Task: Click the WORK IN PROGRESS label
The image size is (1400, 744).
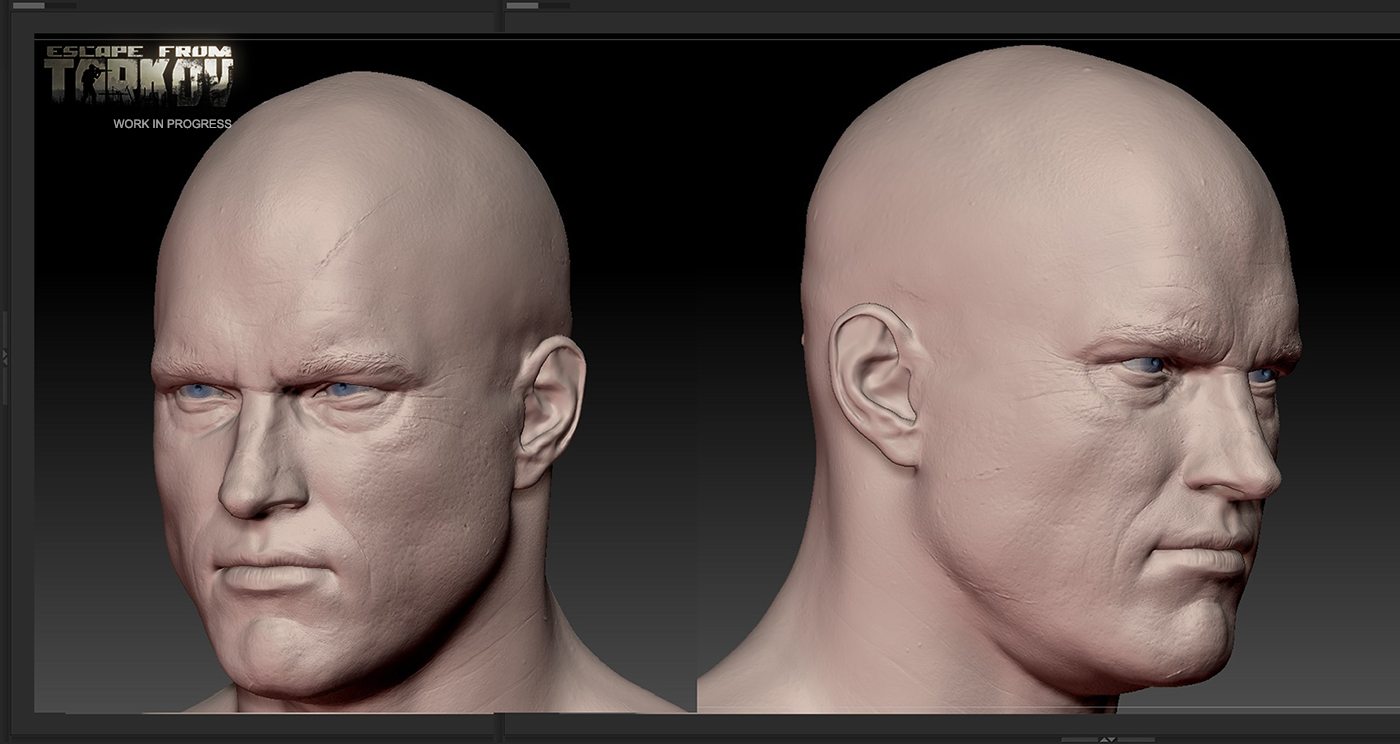Action: click(172, 124)
